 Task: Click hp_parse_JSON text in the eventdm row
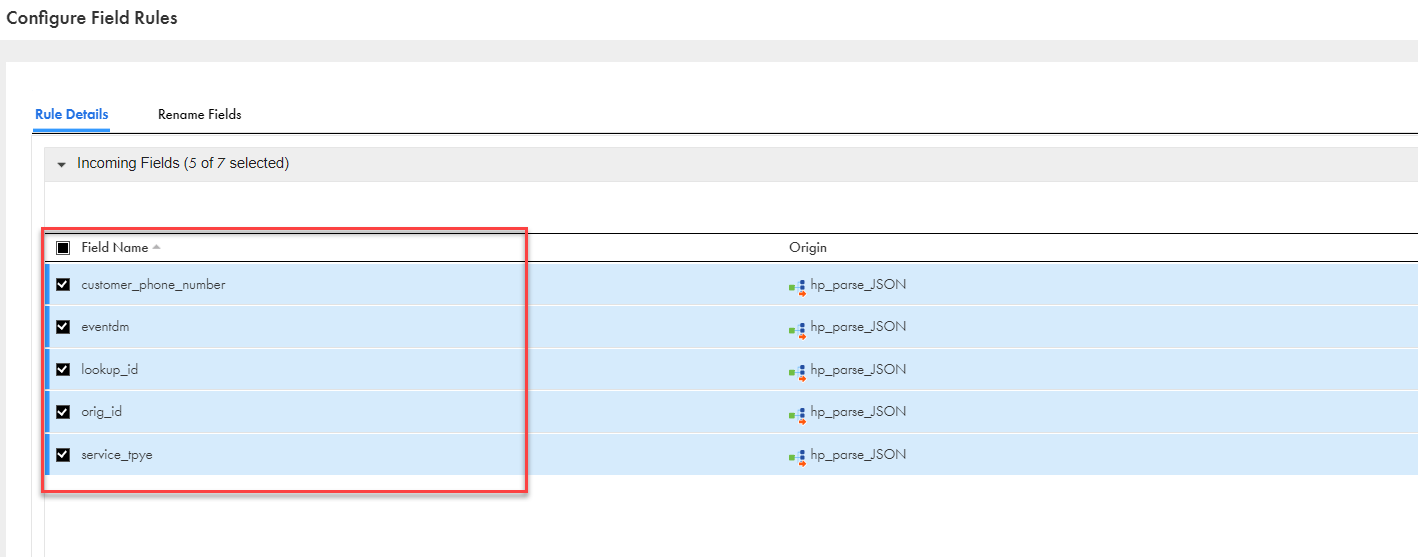(x=858, y=327)
